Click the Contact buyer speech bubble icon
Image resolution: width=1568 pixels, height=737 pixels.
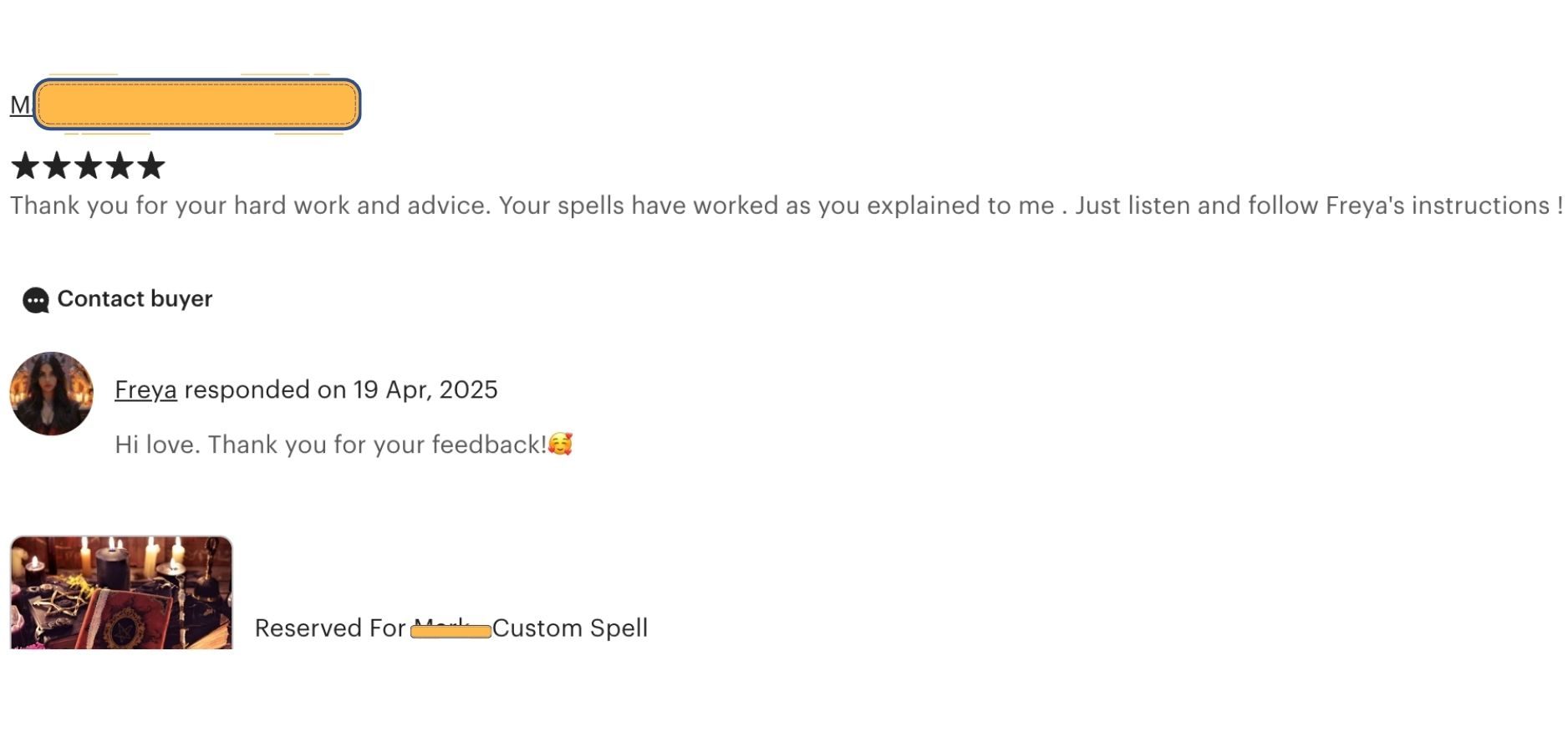click(x=35, y=300)
